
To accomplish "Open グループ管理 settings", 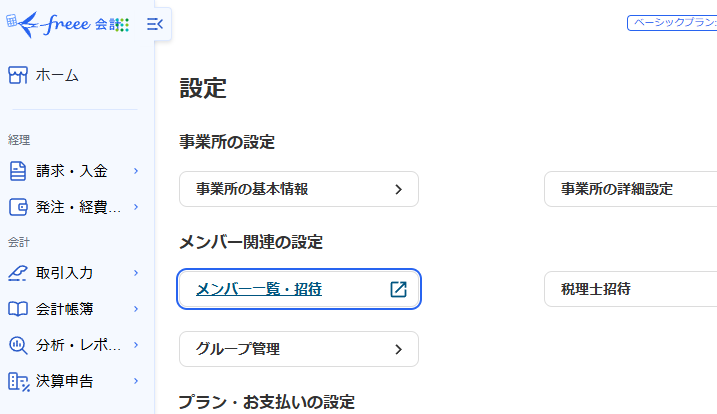I will [298, 349].
